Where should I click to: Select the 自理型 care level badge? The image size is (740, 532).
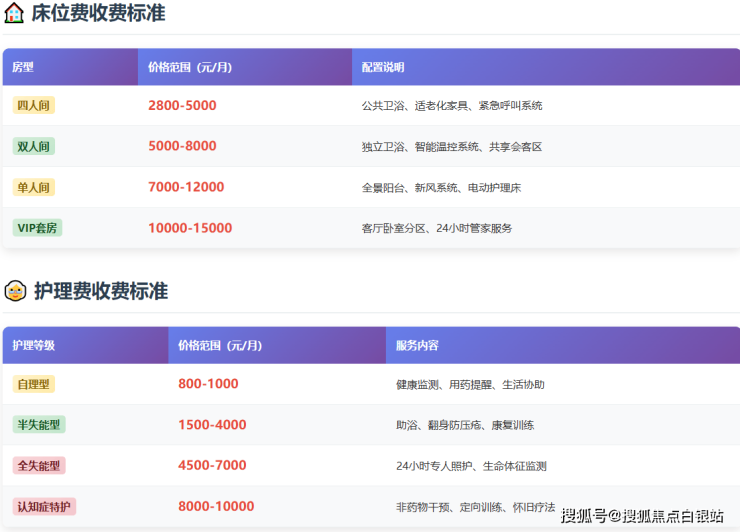(34, 384)
